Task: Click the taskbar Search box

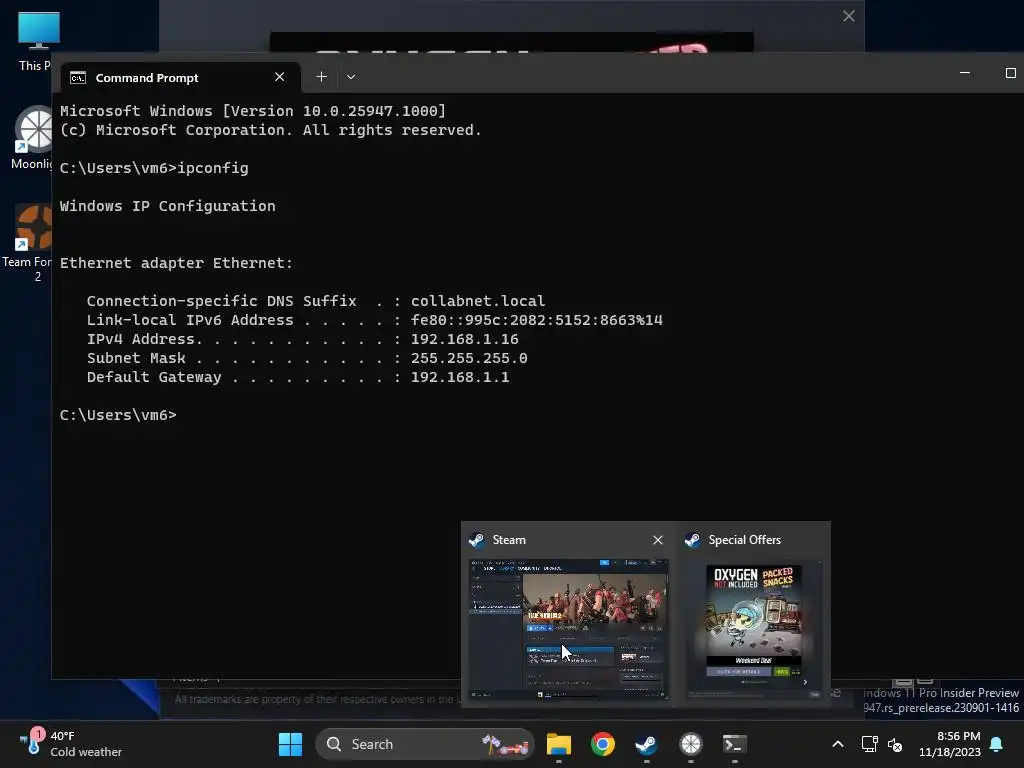Action: pyautogui.click(x=425, y=744)
